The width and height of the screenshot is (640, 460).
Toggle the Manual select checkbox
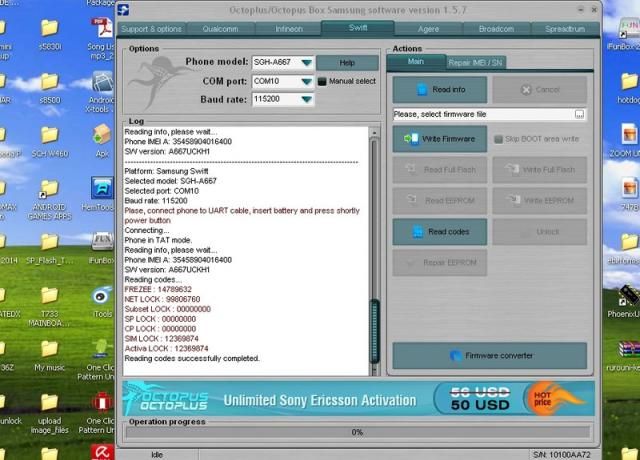[323, 81]
